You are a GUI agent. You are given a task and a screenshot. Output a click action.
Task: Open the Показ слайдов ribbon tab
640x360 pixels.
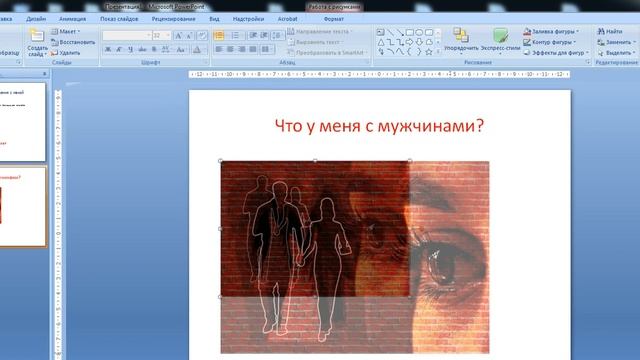point(119,19)
